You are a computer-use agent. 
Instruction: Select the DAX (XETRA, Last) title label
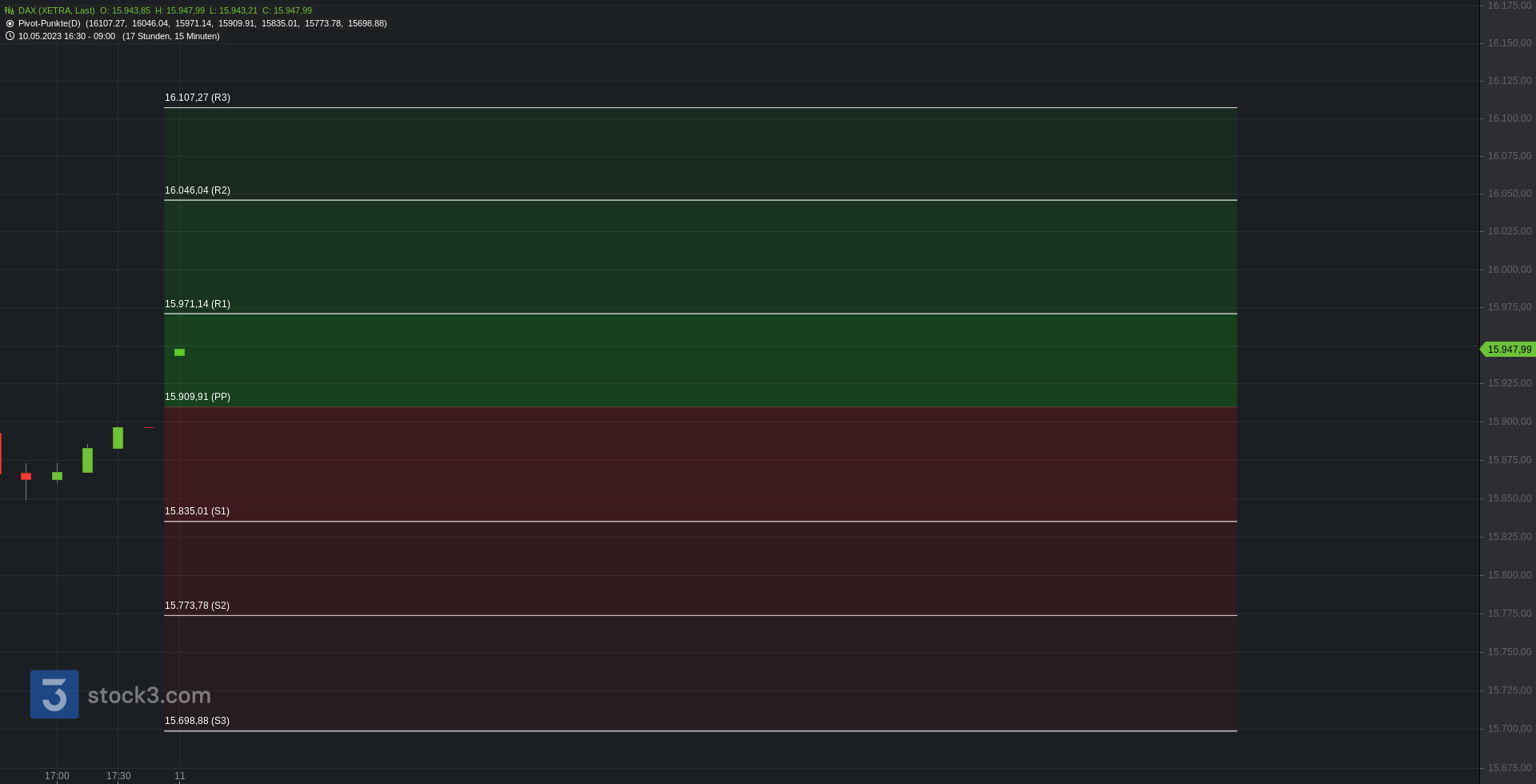click(x=57, y=10)
